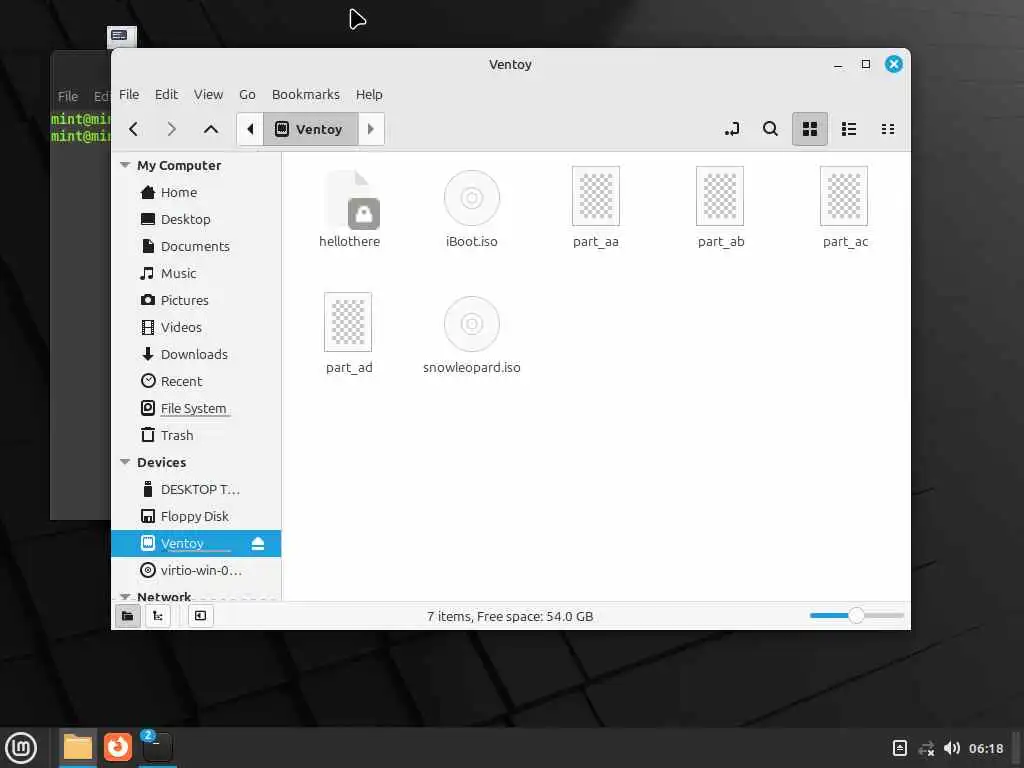Open the DESKTOP T... device

point(196,489)
